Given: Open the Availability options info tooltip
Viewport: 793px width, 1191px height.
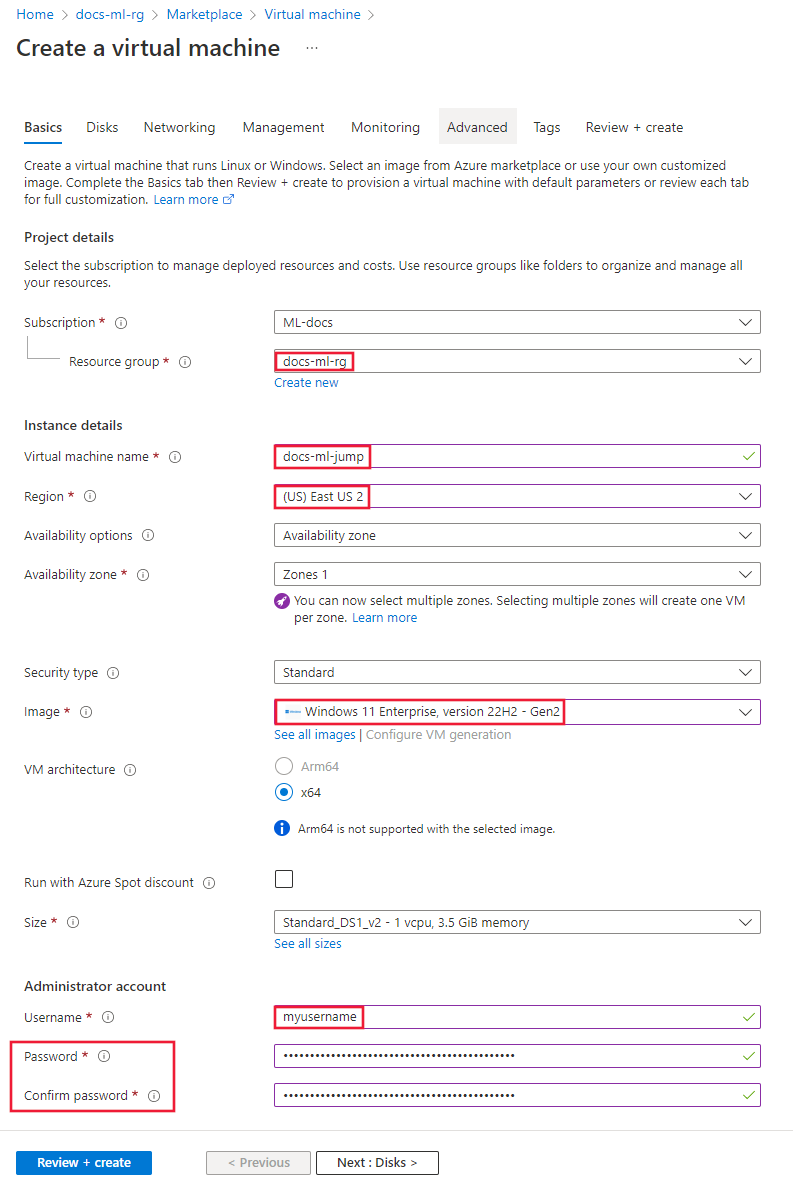Looking at the screenshot, I should pyautogui.click(x=148, y=535).
